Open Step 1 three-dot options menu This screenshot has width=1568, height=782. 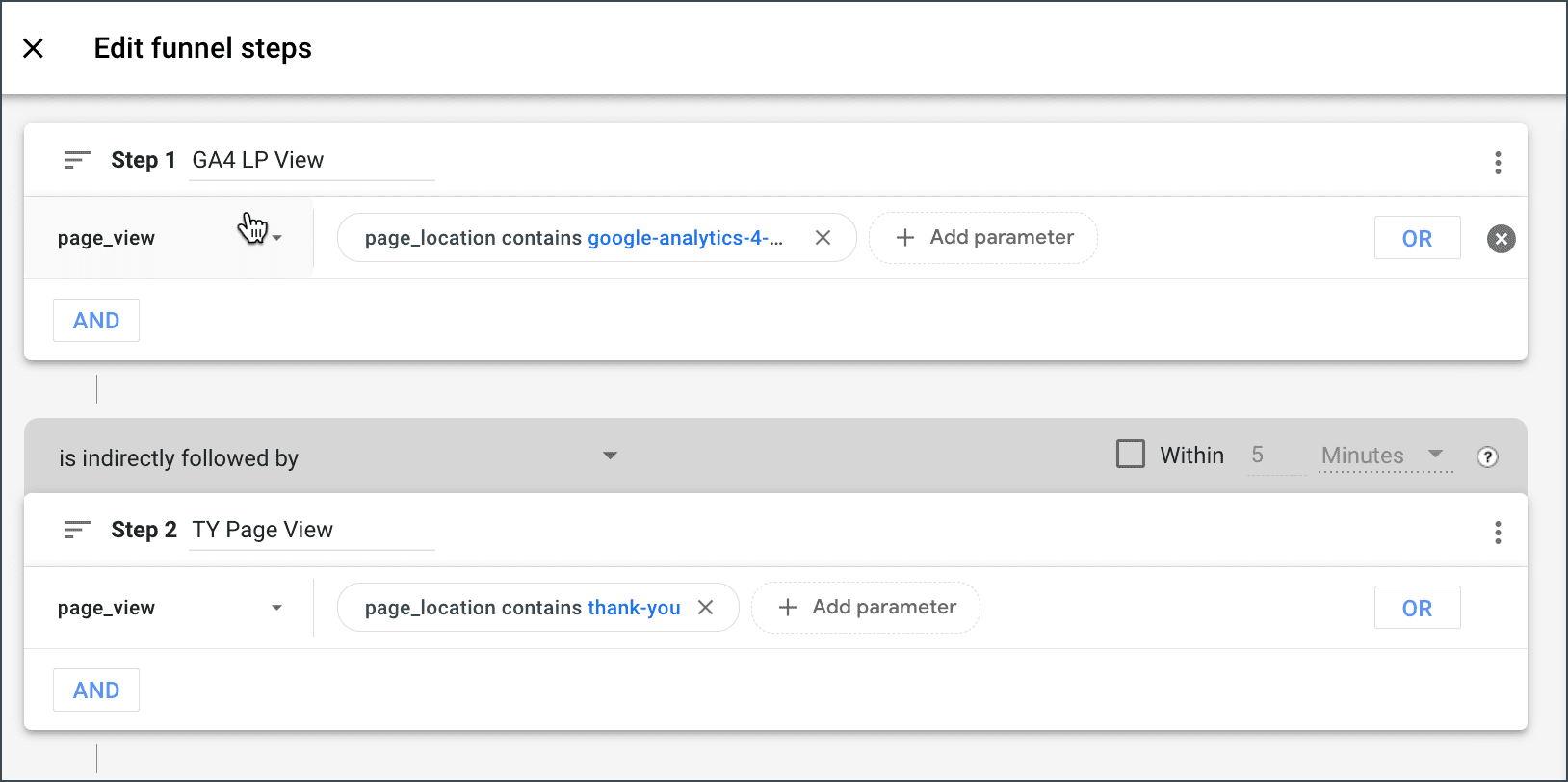point(1498,163)
